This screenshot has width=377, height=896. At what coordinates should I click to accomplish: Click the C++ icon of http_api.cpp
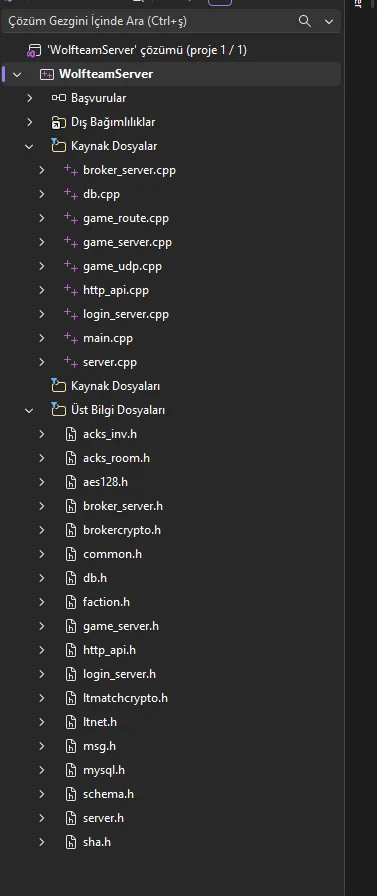71,290
